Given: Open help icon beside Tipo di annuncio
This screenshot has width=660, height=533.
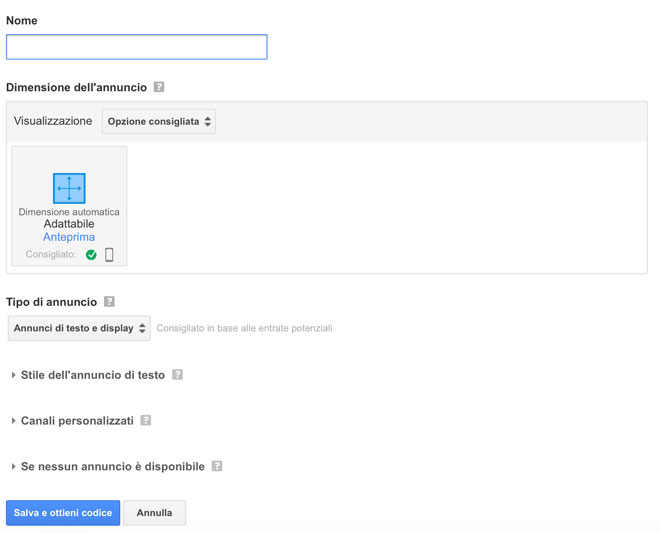Looking at the screenshot, I should click(x=109, y=301).
